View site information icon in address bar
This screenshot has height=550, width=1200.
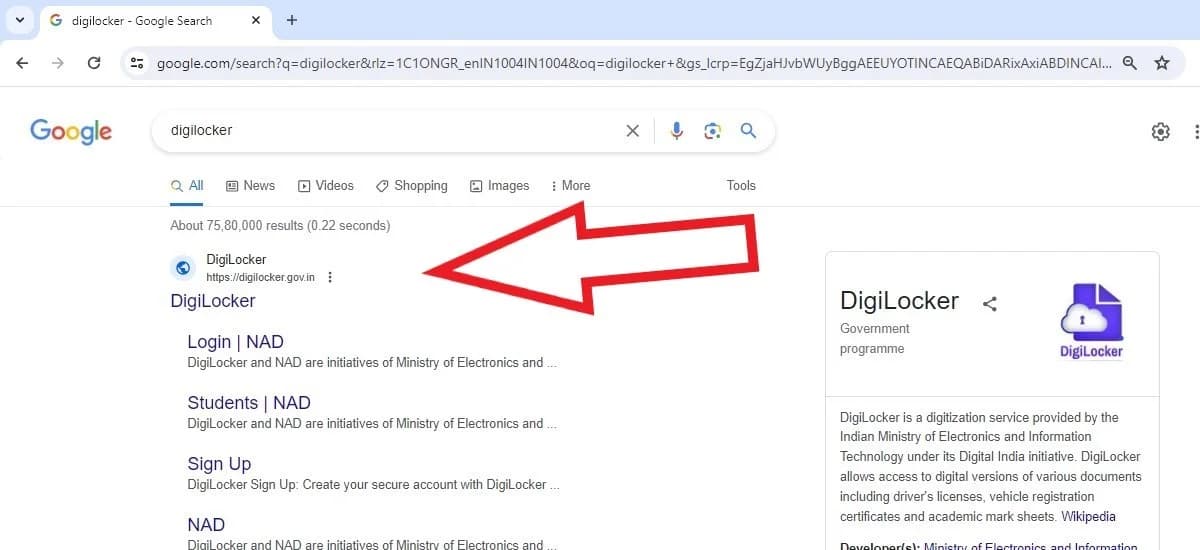[138, 63]
